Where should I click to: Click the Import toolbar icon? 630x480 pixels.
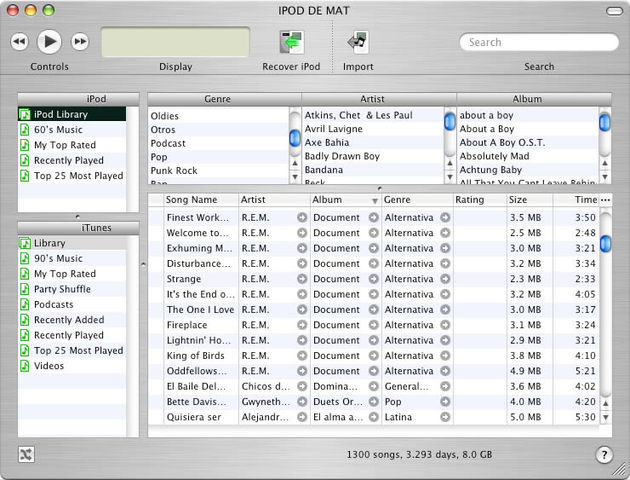(x=358, y=42)
